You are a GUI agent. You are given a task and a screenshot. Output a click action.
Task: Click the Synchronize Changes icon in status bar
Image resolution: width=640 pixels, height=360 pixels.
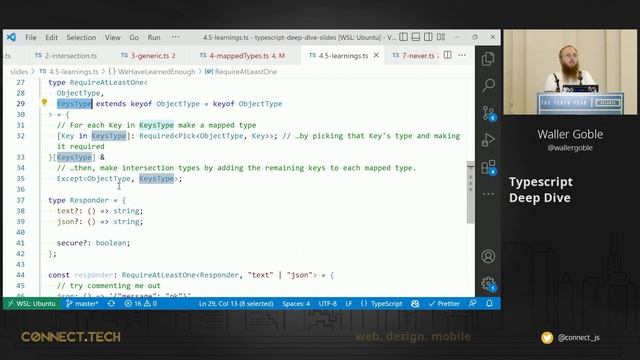click(111, 304)
